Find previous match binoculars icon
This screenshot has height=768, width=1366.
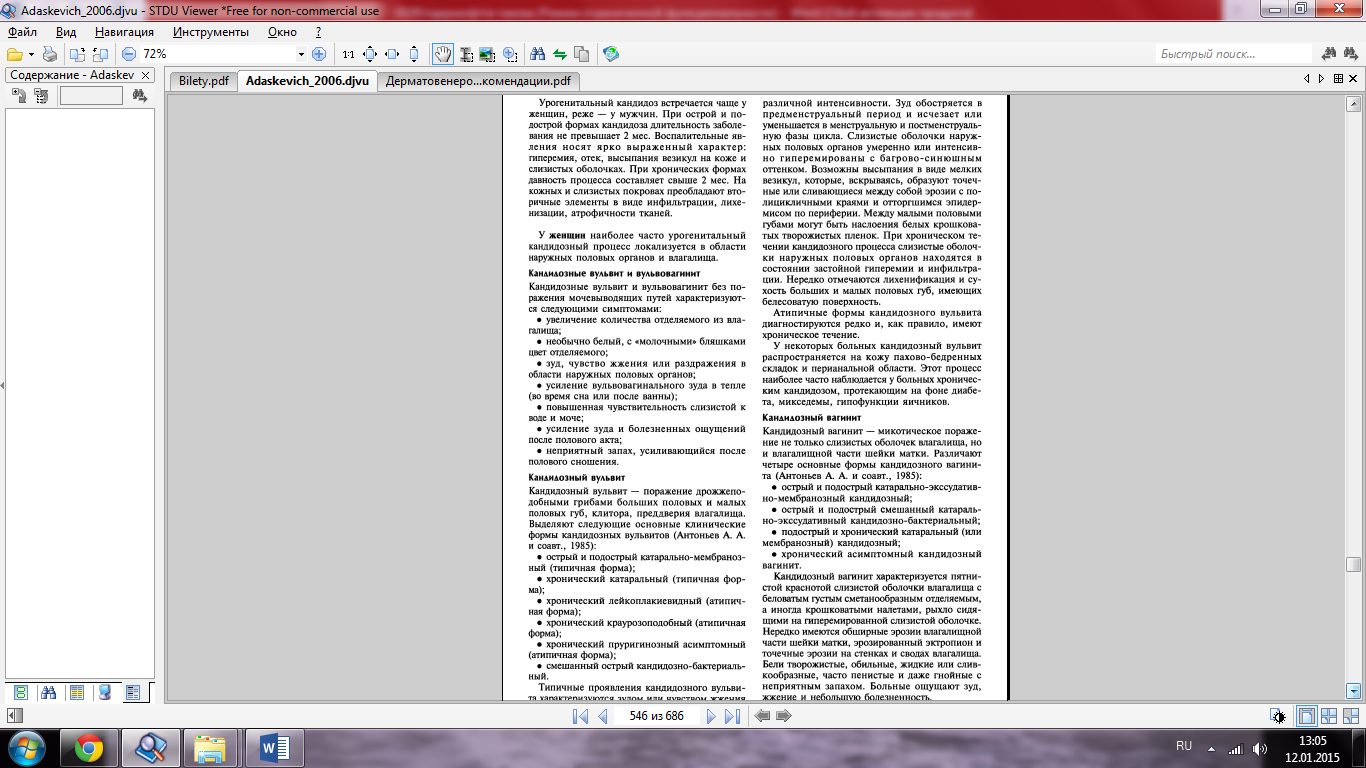pos(1330,54)
